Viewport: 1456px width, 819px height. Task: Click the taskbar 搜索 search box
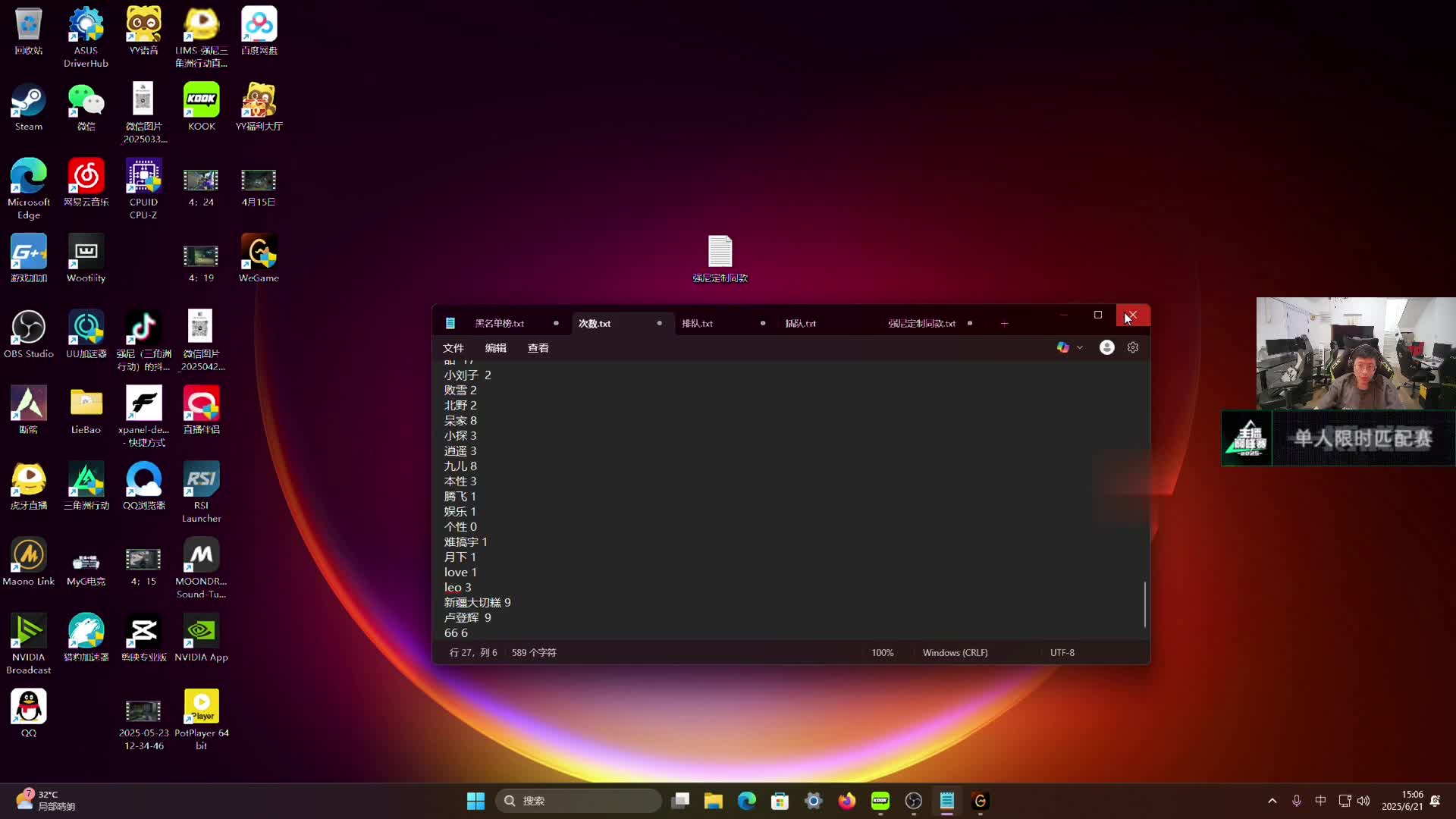[578, 801]
